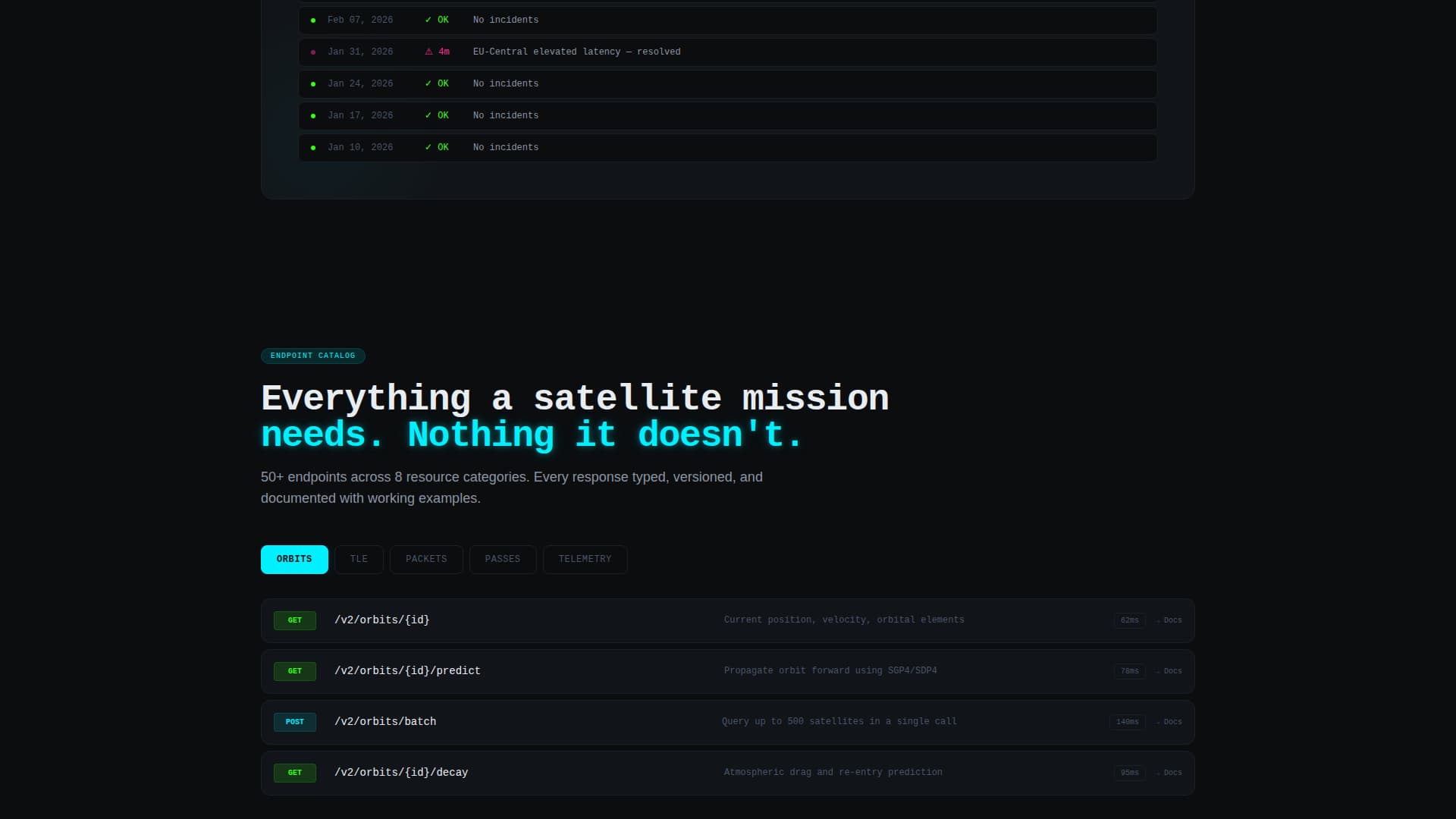Click 'EU-Central elevated latency — resolved' text
This screenshot has width=1456, height=819.
[576, 52]
